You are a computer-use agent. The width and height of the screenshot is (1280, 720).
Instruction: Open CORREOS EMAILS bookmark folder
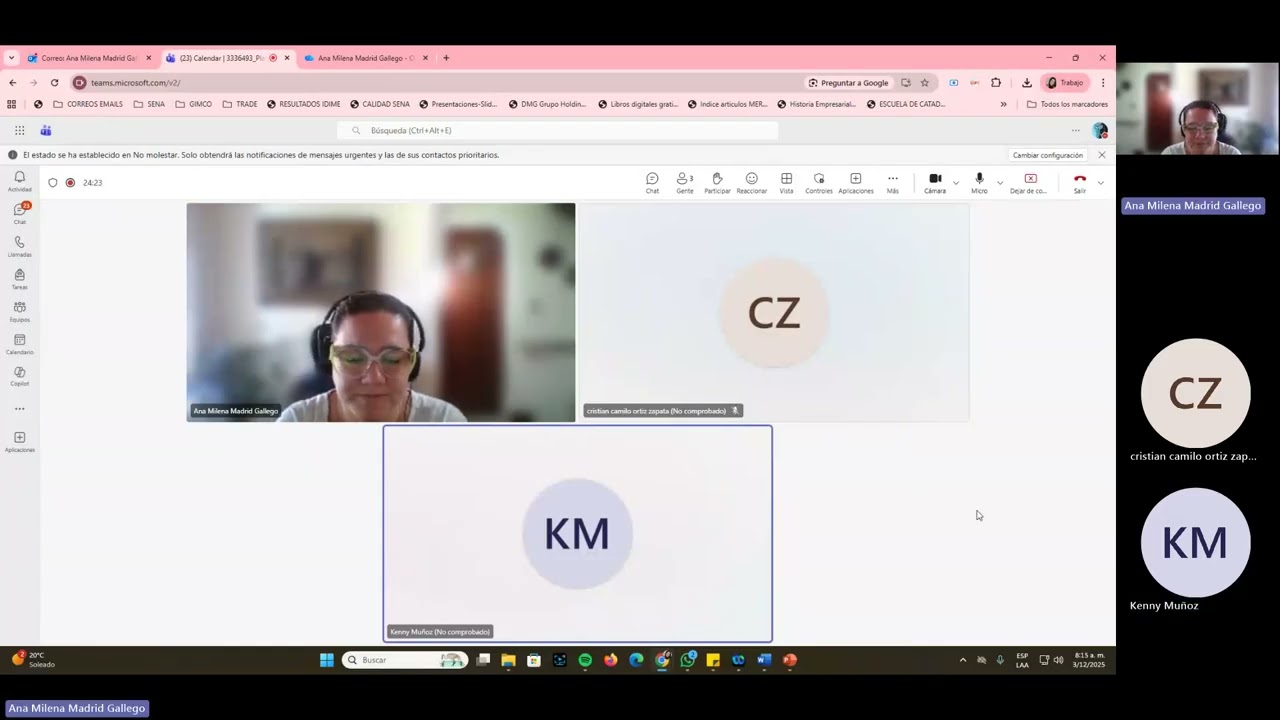(x=88, y=104)
